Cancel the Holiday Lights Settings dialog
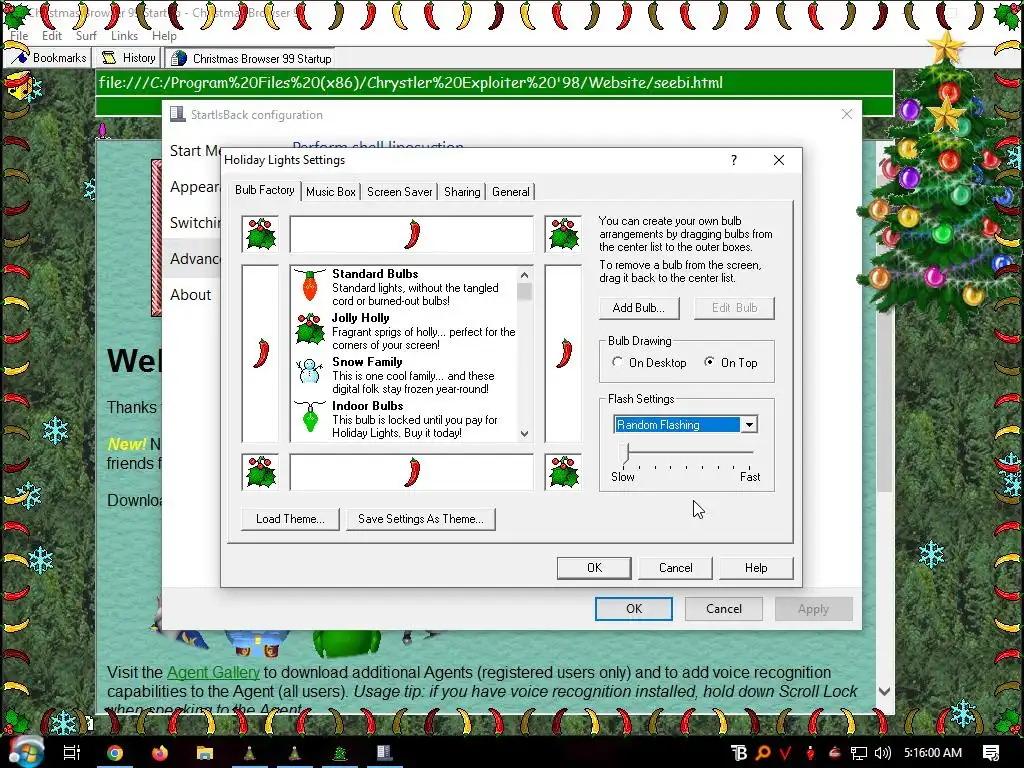The height and width of the screenshot is (768, 1024). (x=675, y=568)
